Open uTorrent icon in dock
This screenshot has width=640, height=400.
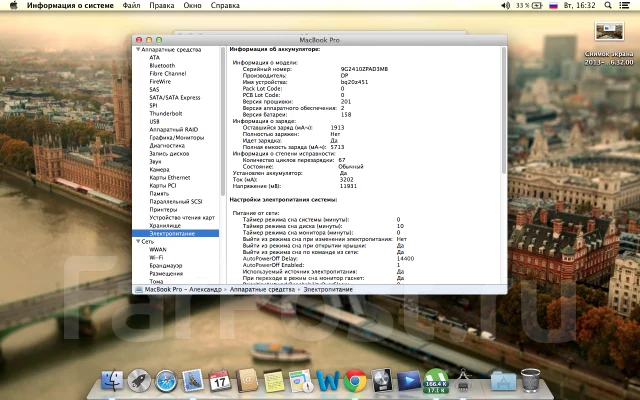[x=436, y=381]
